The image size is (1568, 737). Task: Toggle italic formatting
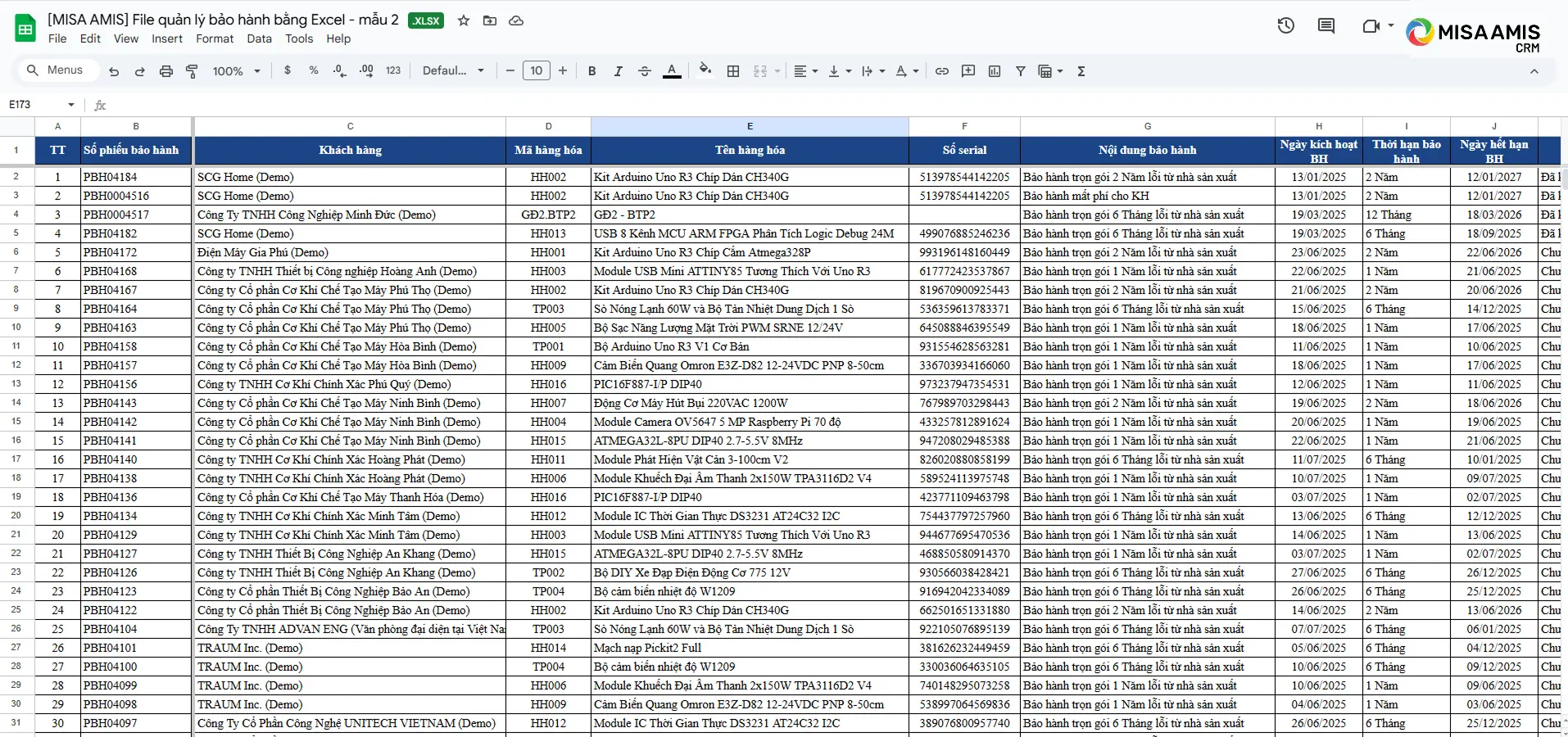click(619, 71)
